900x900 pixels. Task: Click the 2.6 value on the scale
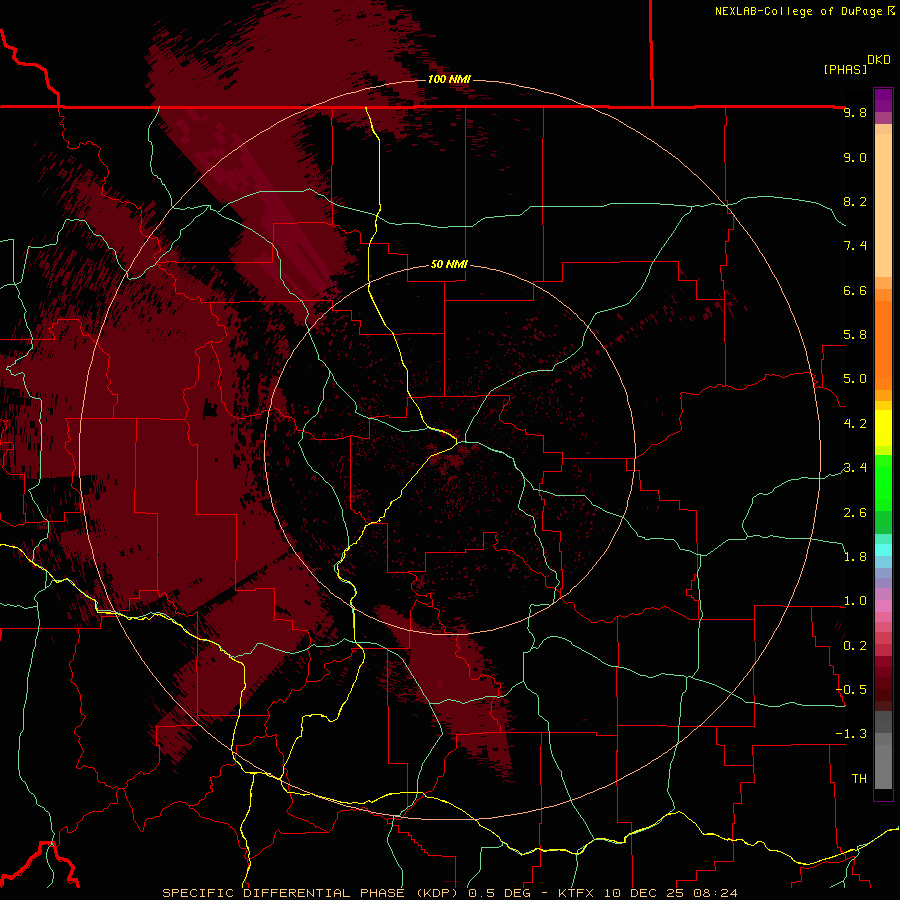coord(855,513)
